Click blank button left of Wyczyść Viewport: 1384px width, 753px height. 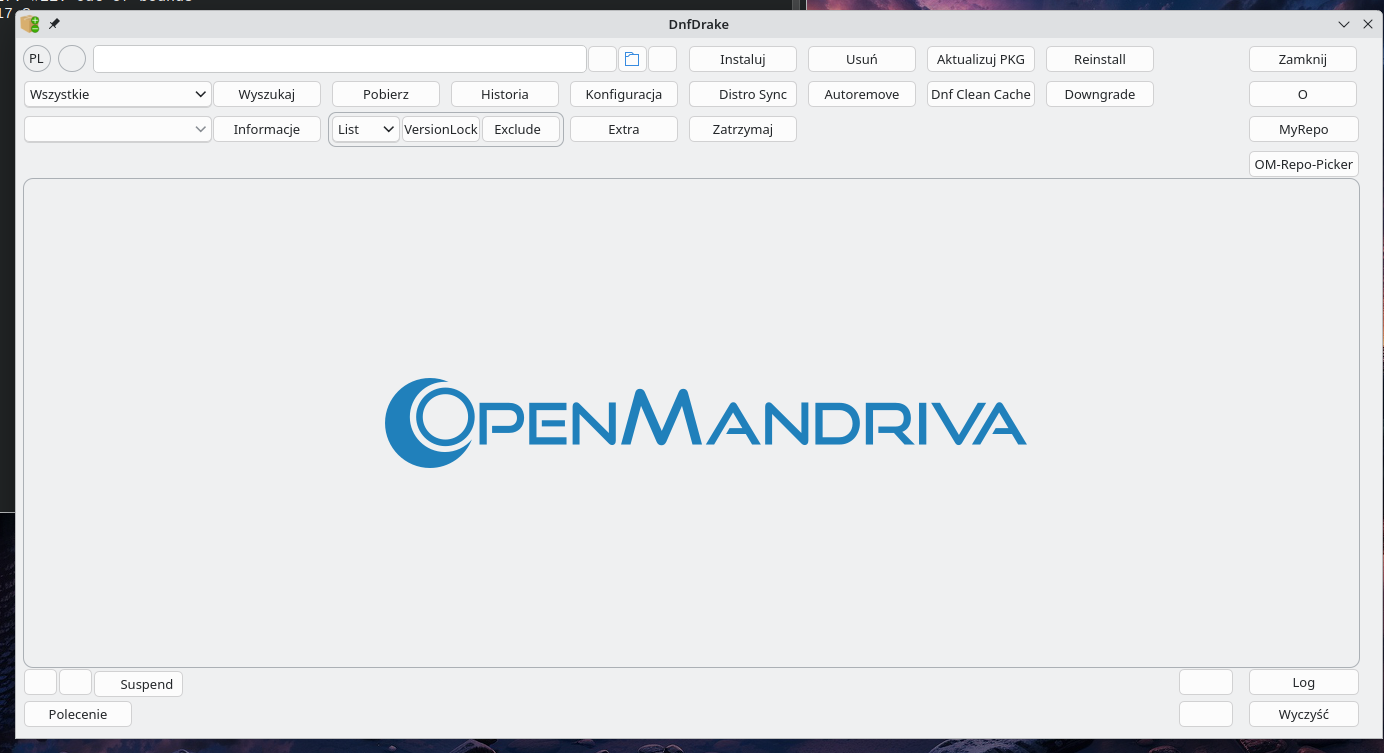click(1206, 714)
